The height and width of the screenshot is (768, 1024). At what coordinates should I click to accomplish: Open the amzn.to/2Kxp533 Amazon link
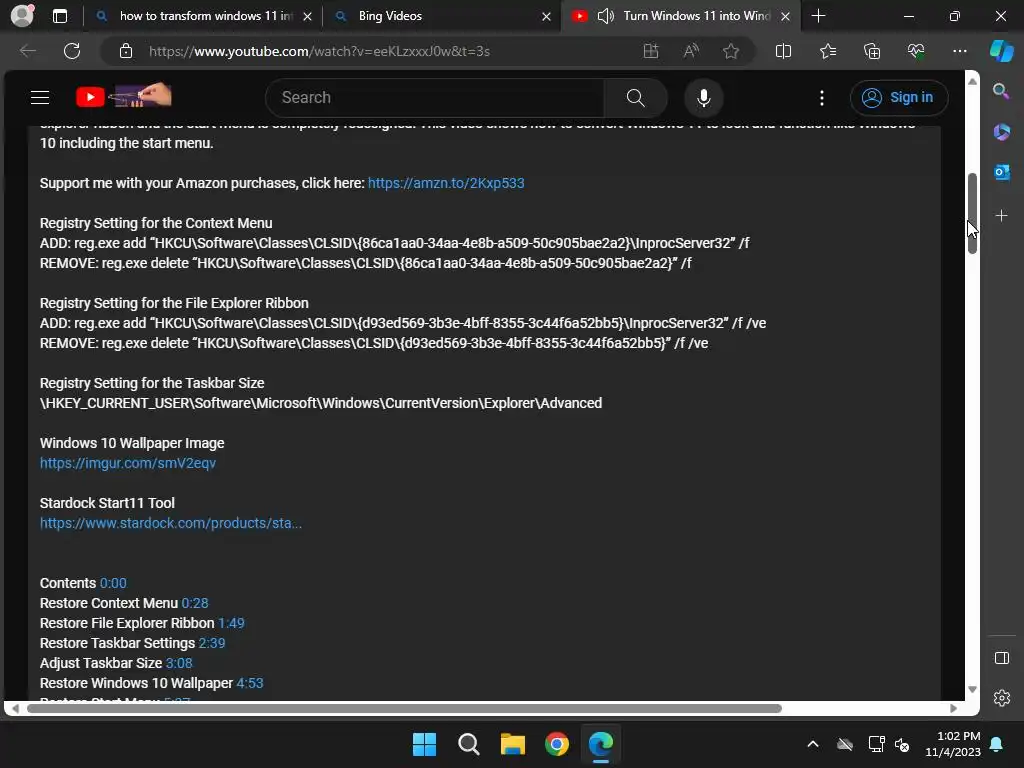[446, 184]
